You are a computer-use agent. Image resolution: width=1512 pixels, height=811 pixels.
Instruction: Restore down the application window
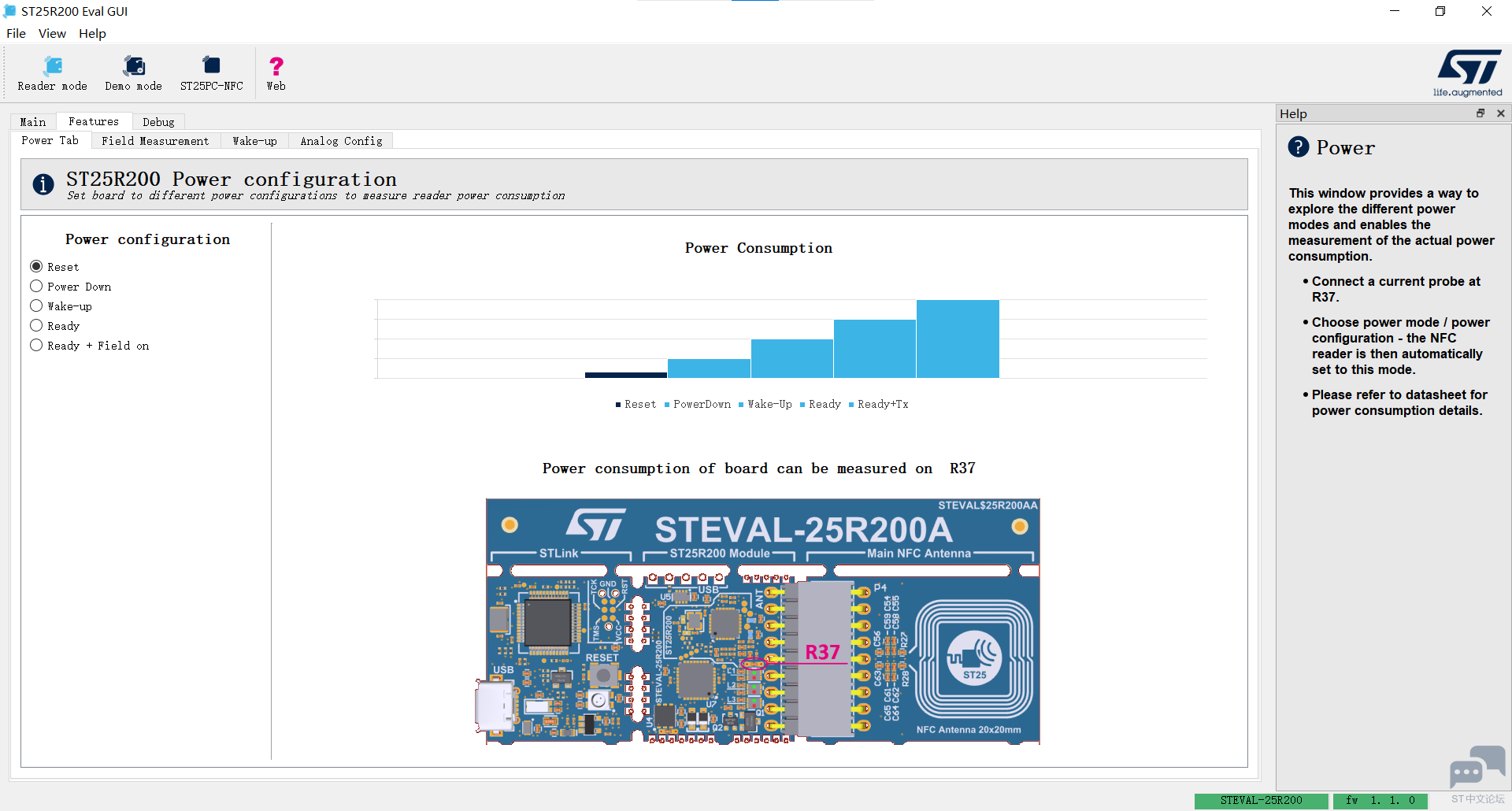(x=1440, y=11)
